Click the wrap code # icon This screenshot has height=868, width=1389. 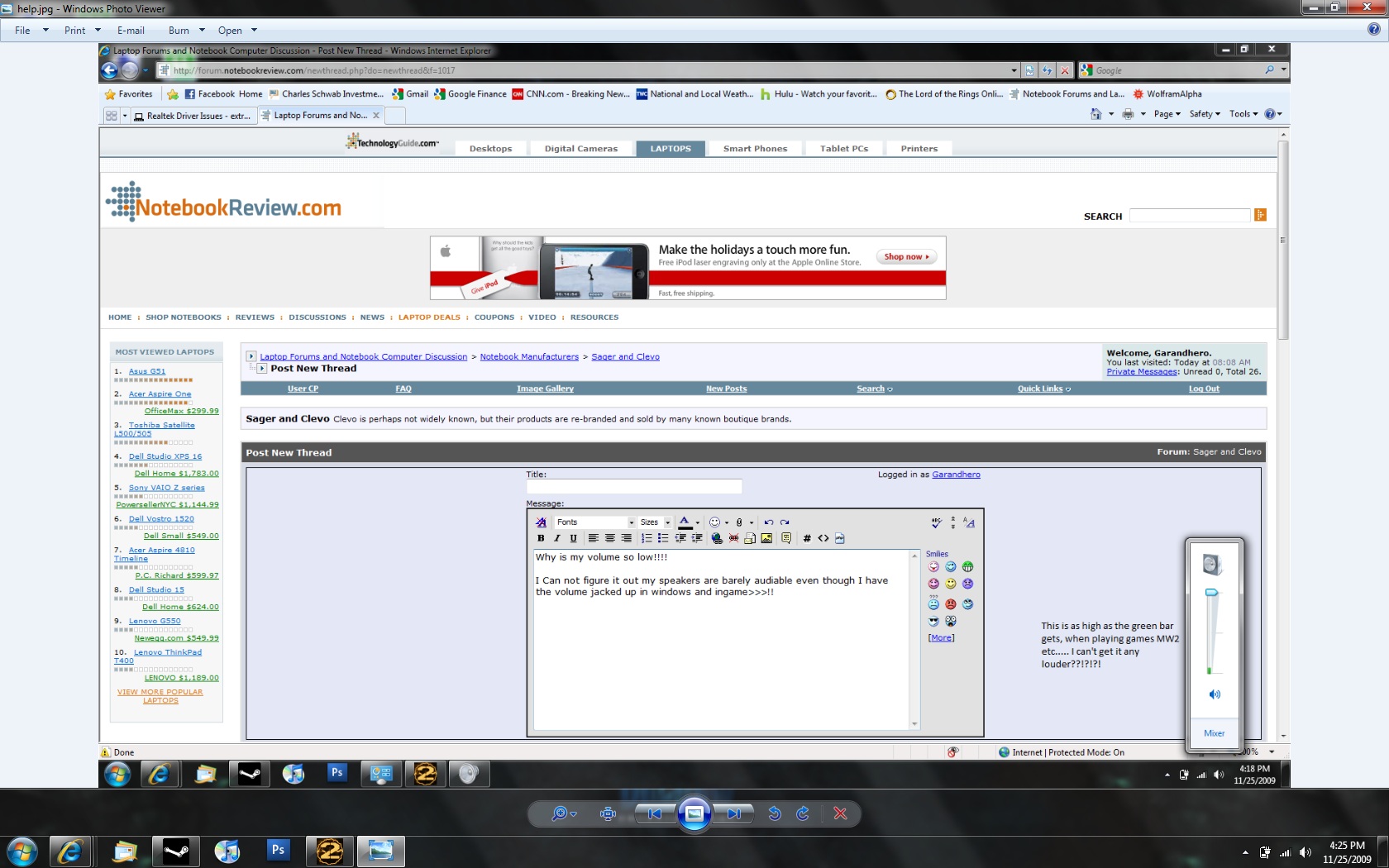tap(807, 538)
